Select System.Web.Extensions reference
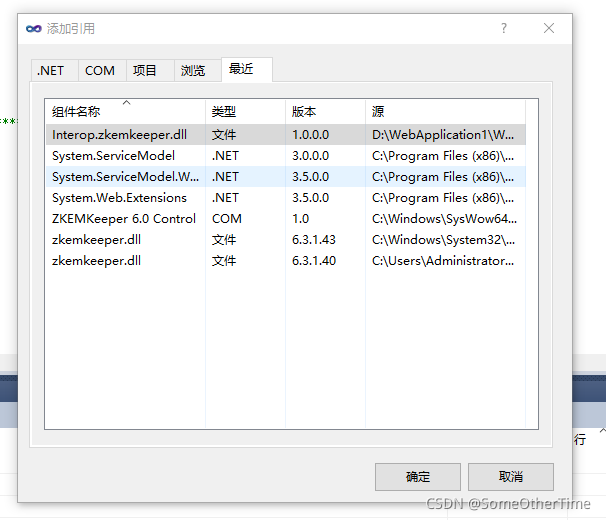This screenshot has height=520, width=606. (x=286, y=198)
